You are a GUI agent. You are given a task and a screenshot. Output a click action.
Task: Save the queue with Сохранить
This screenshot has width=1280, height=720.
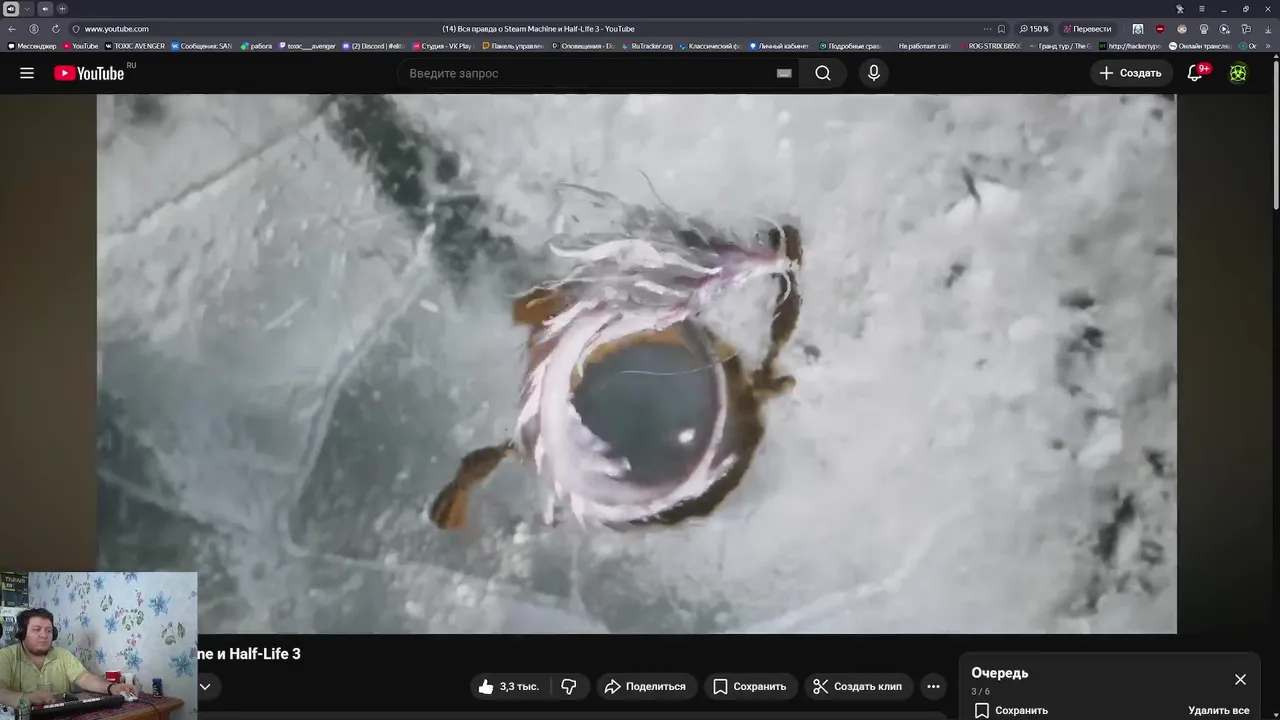coord(1011,710)
